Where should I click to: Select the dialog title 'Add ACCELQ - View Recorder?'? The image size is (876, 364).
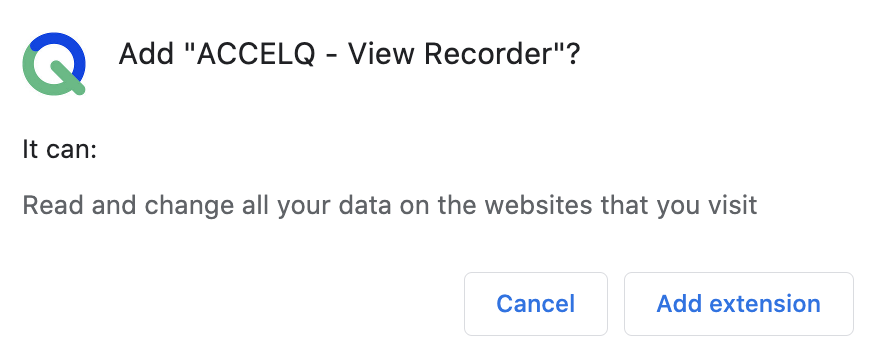coord(349,55)
